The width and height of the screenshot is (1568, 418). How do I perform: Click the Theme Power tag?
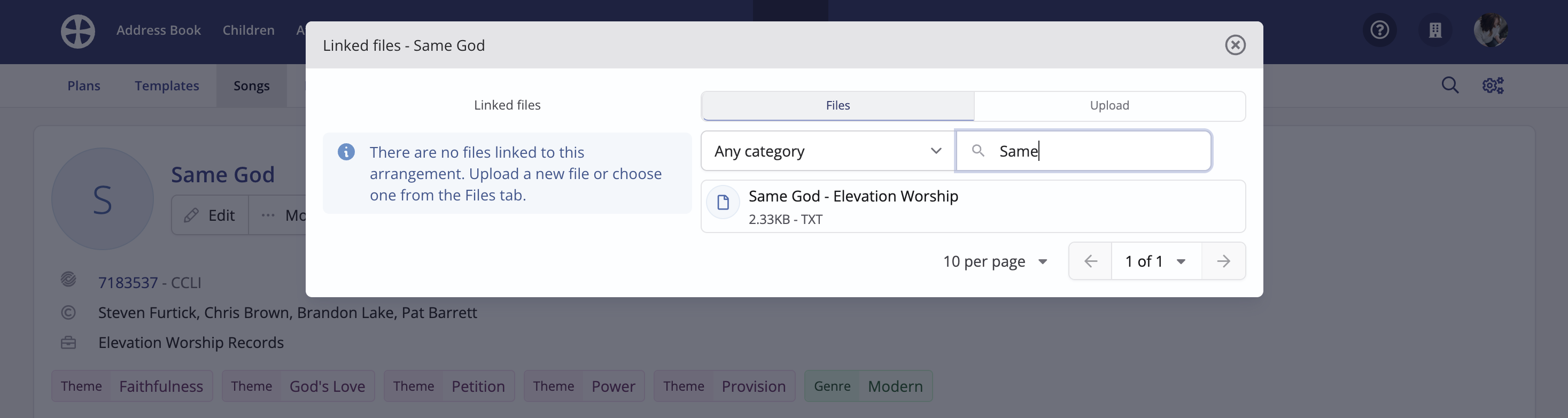584,386
